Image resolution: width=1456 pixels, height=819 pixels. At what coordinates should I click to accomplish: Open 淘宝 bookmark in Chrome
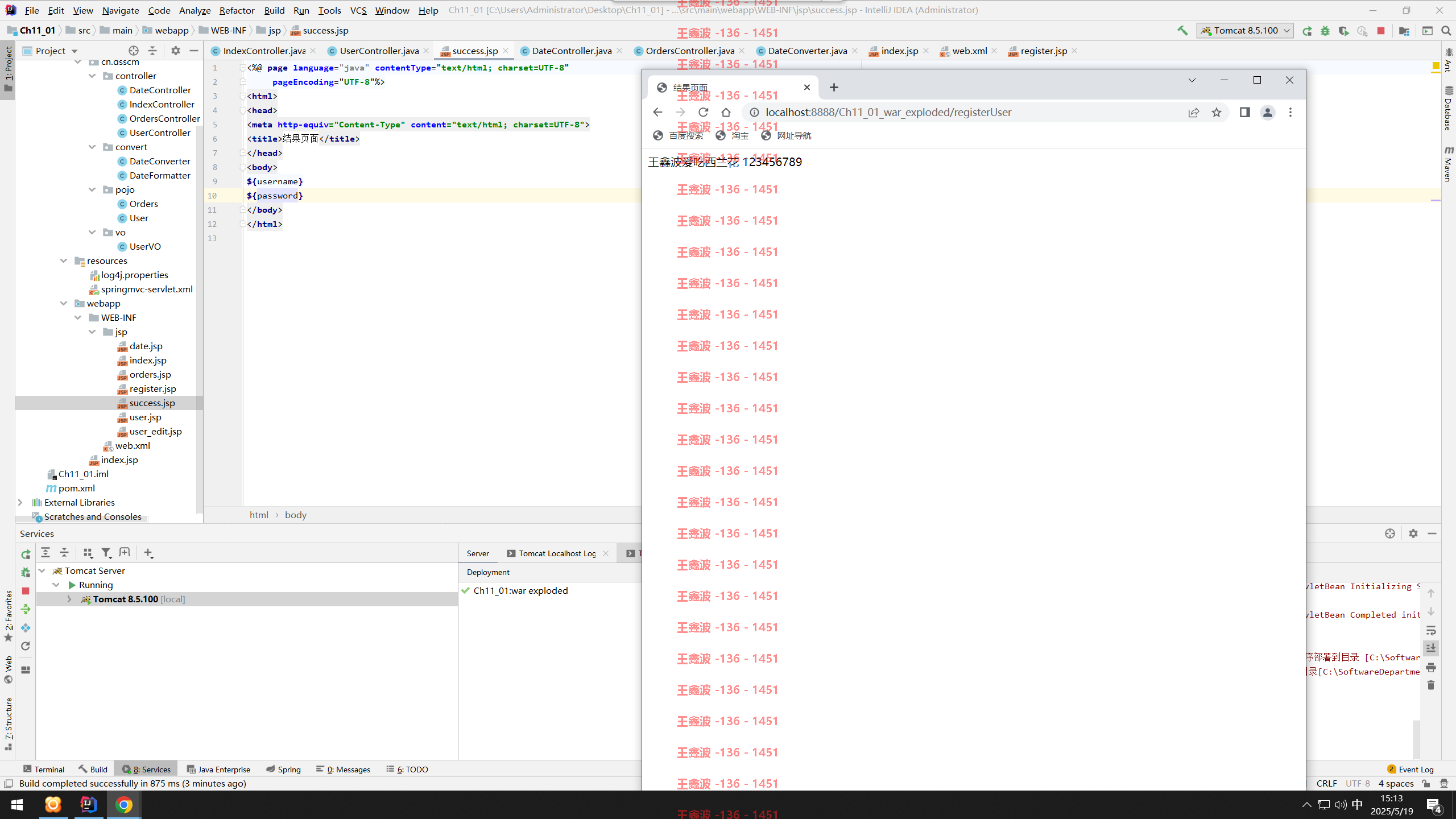pyautogui.click(x=732, y=135)
